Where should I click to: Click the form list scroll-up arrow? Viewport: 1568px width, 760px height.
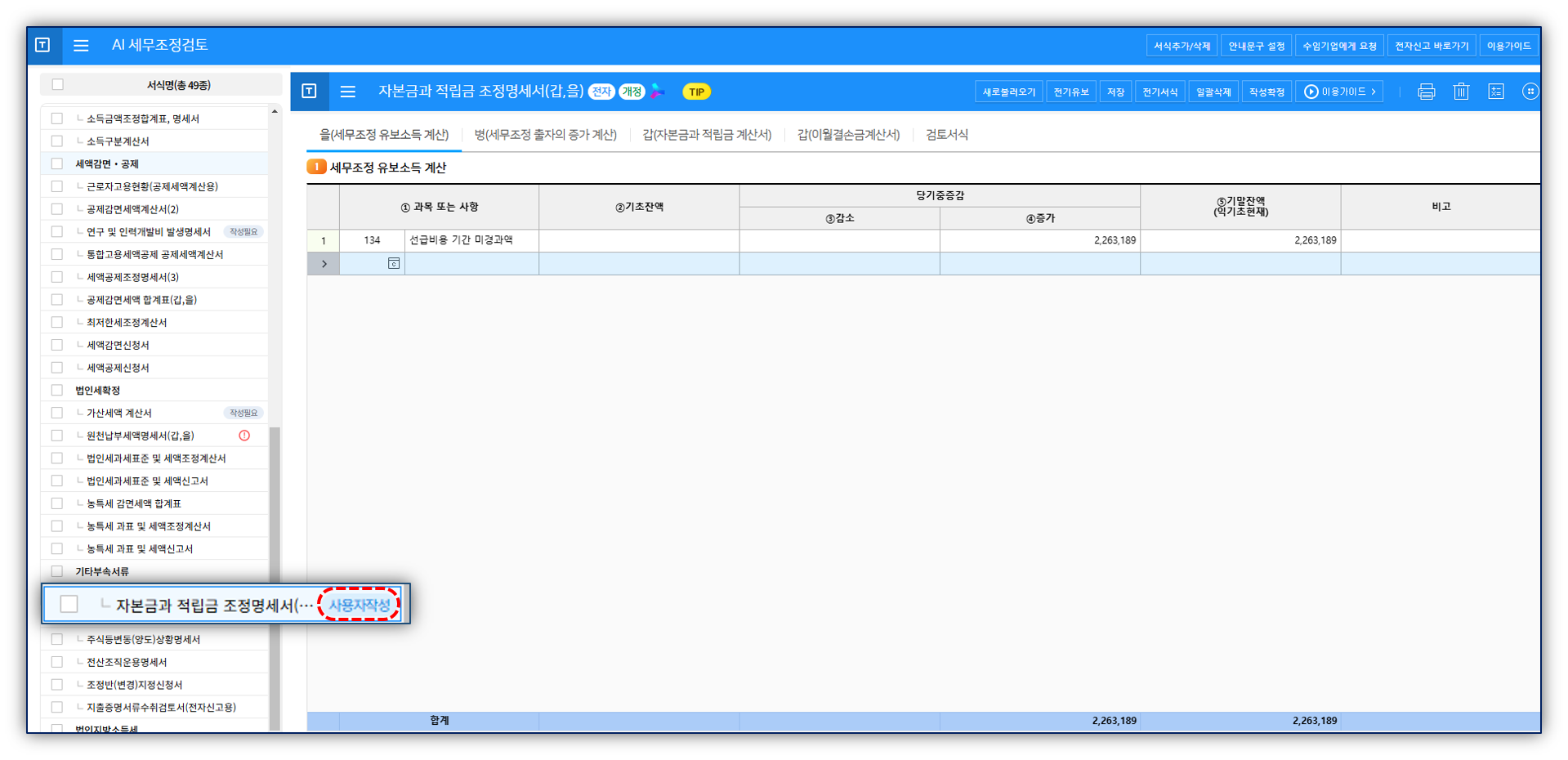click(275, 111)
